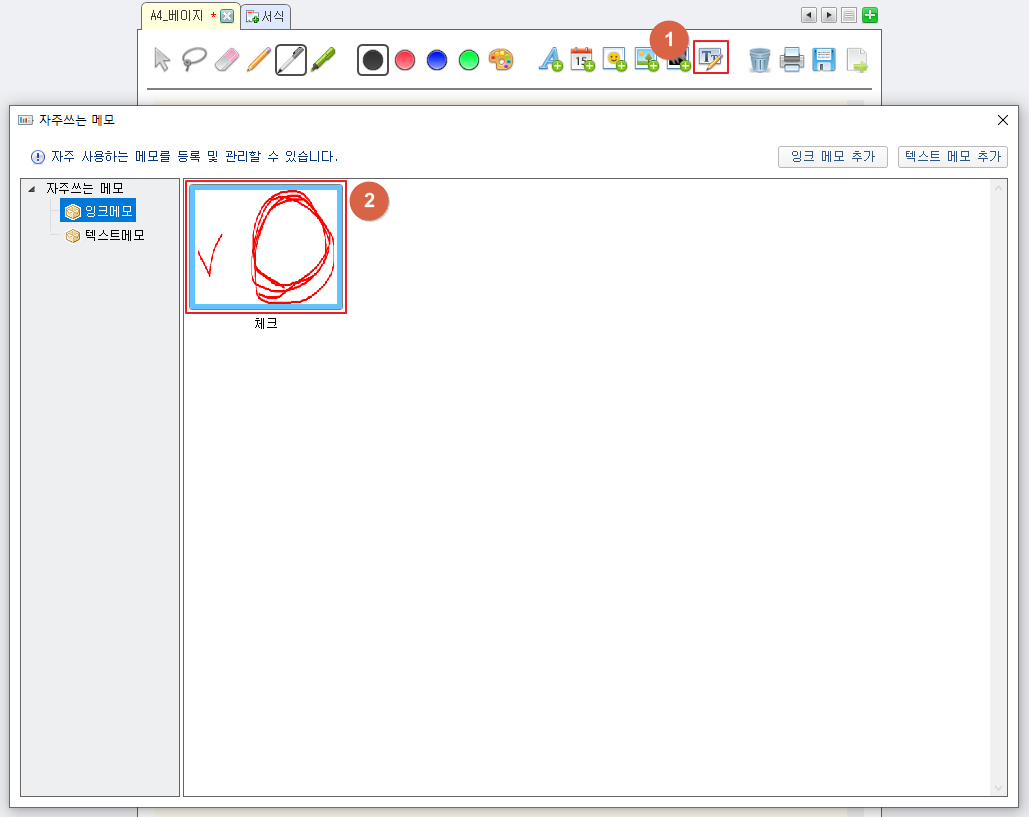Screen dimensions: 1029x817
Task: Open the color palette picker
Action: point(501,60)
